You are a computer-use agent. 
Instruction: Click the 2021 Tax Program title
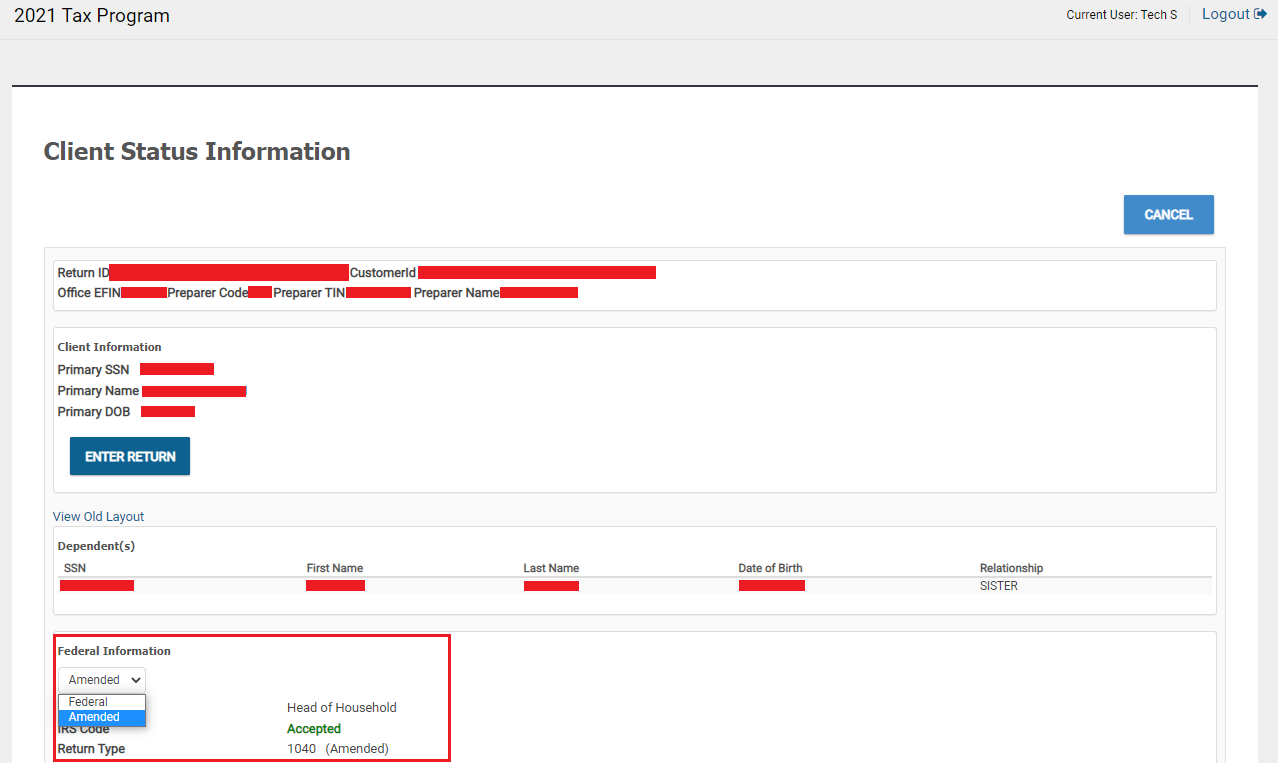pos(92,16)
